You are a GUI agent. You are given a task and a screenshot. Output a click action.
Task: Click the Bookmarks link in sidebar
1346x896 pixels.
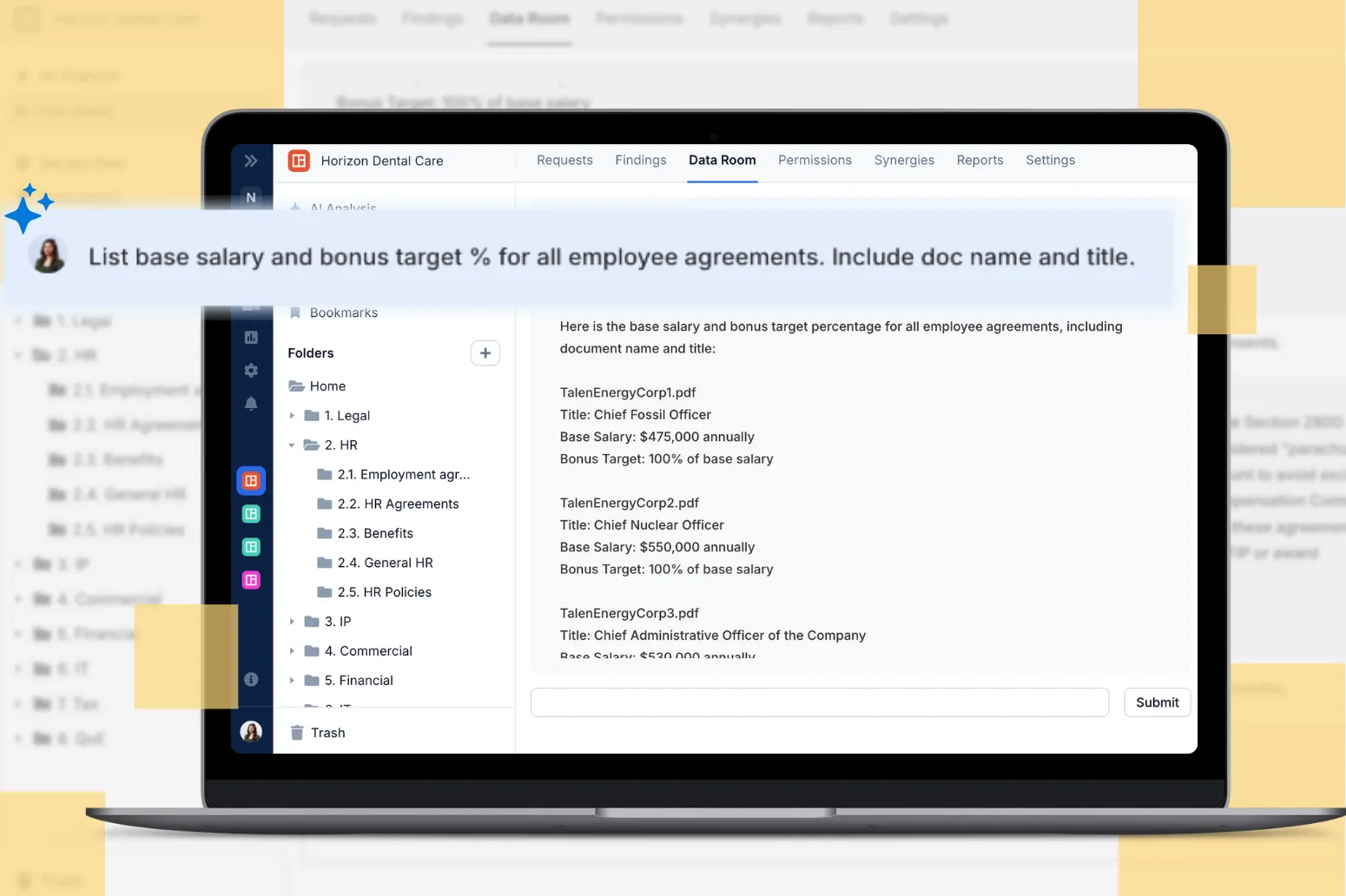(344, 313)
